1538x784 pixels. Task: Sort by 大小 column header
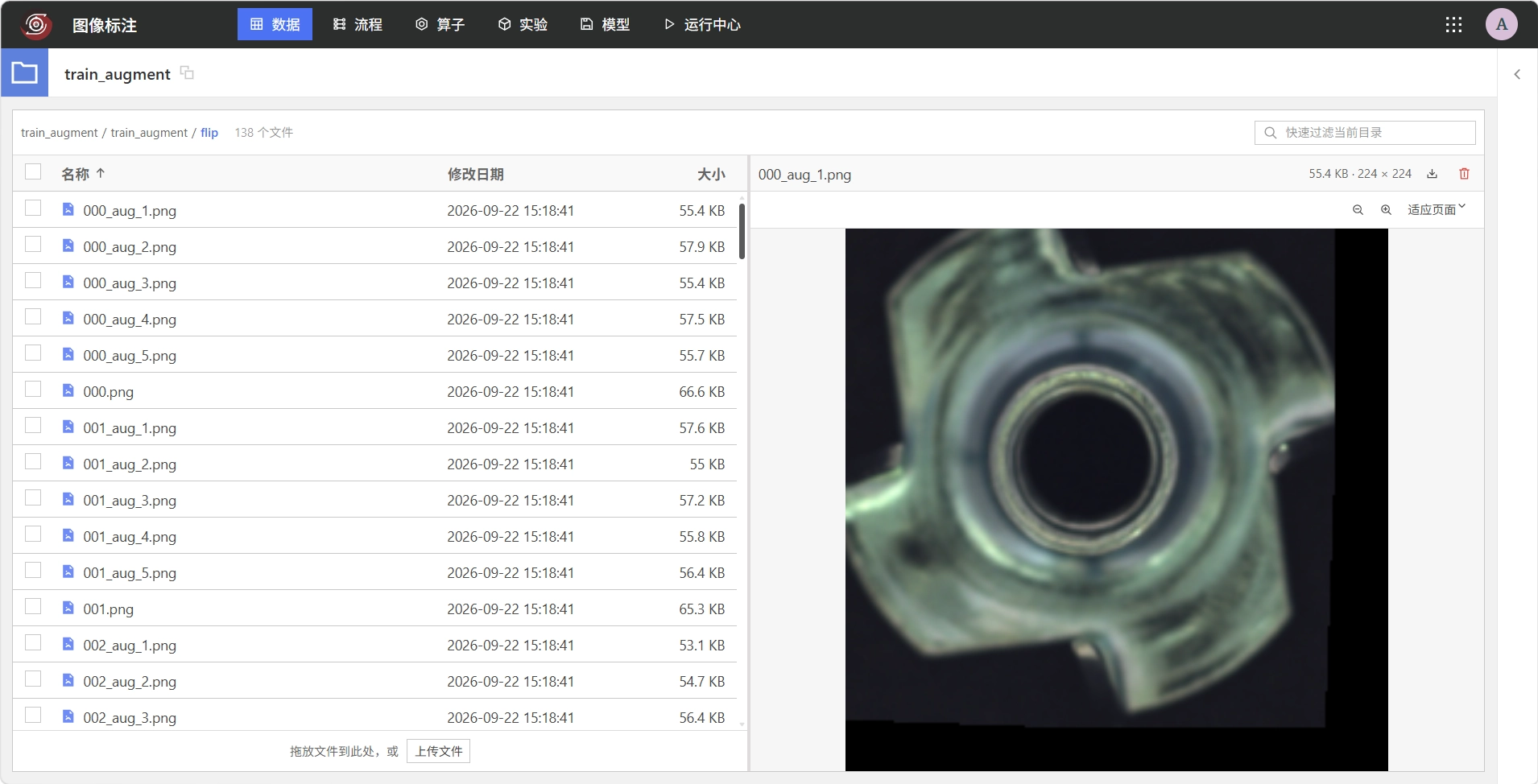[711, 174]
